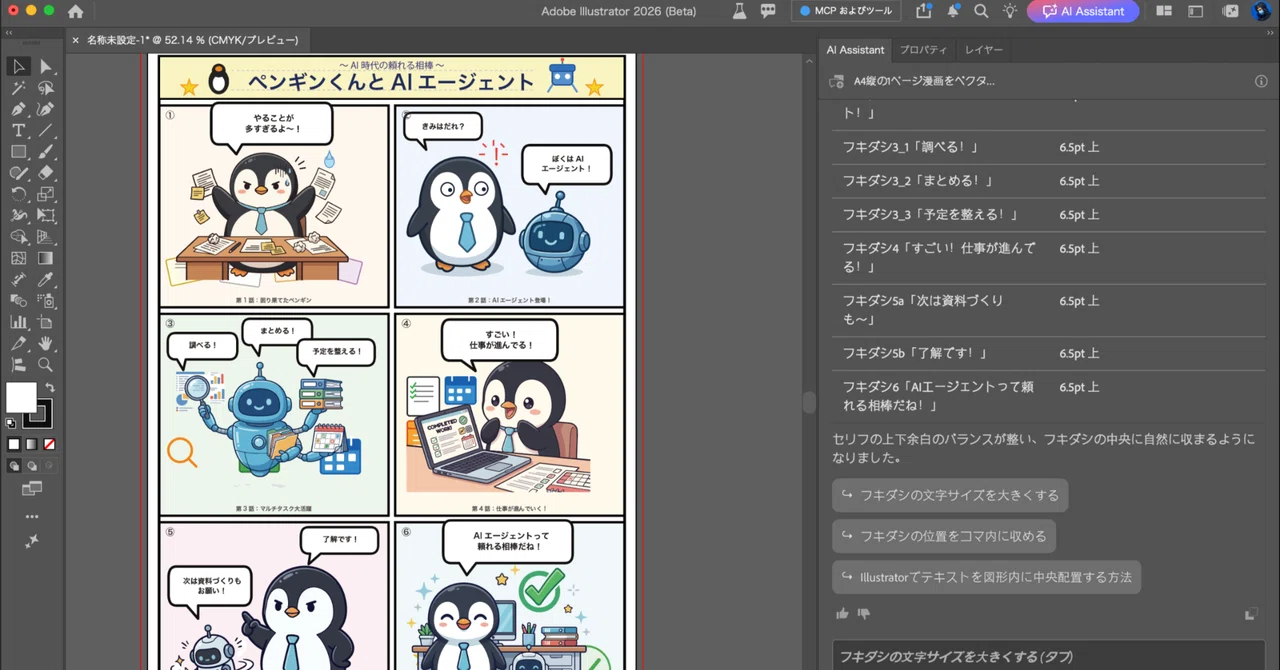The height and width of the screenshot is (670, 1280).
Task: Click suggestion フキダシの位置をコマ内に収める
Action: click(x=944, y=536)
